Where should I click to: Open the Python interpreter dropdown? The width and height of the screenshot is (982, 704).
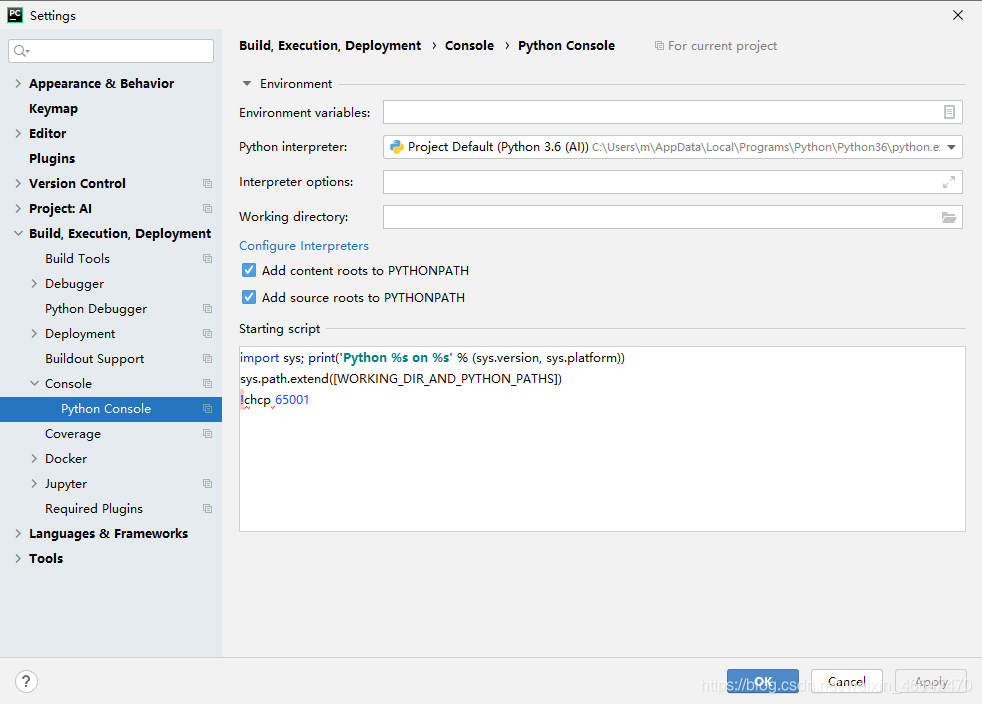pyautogui.click(x=951, y=147)
